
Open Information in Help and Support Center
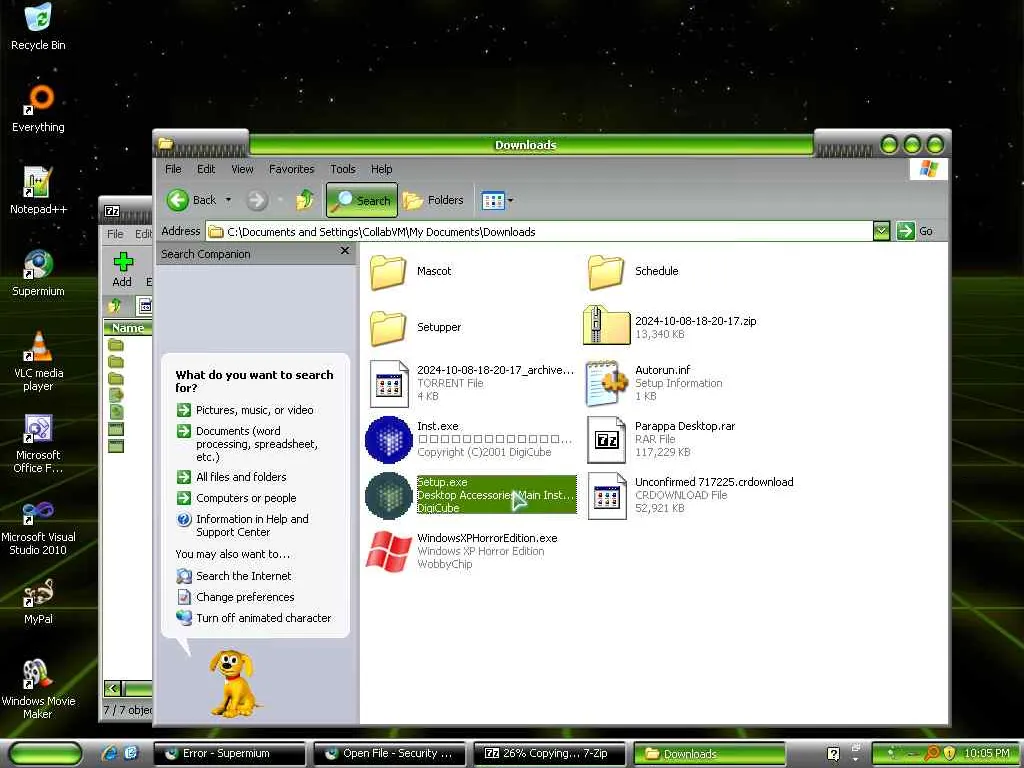(243, 526)
